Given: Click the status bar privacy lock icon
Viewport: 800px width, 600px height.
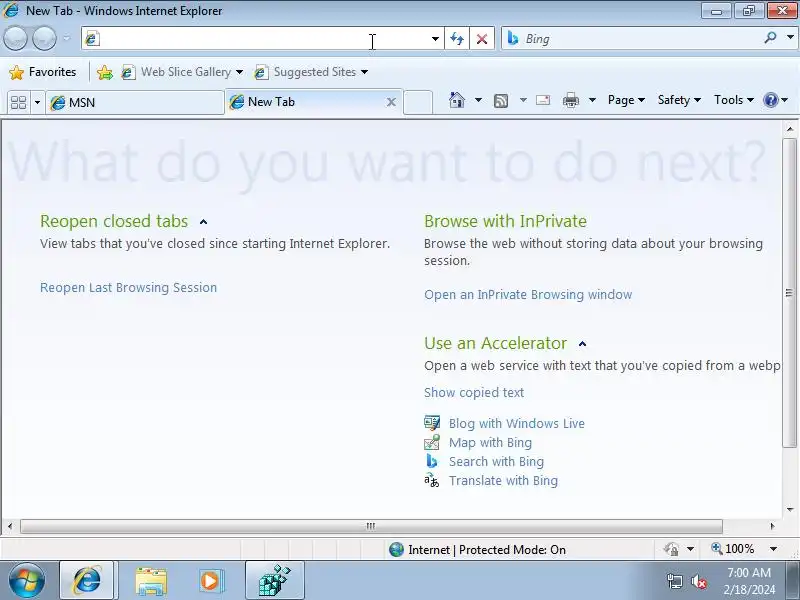Looking at the screenshot, I should click(671, 549).
